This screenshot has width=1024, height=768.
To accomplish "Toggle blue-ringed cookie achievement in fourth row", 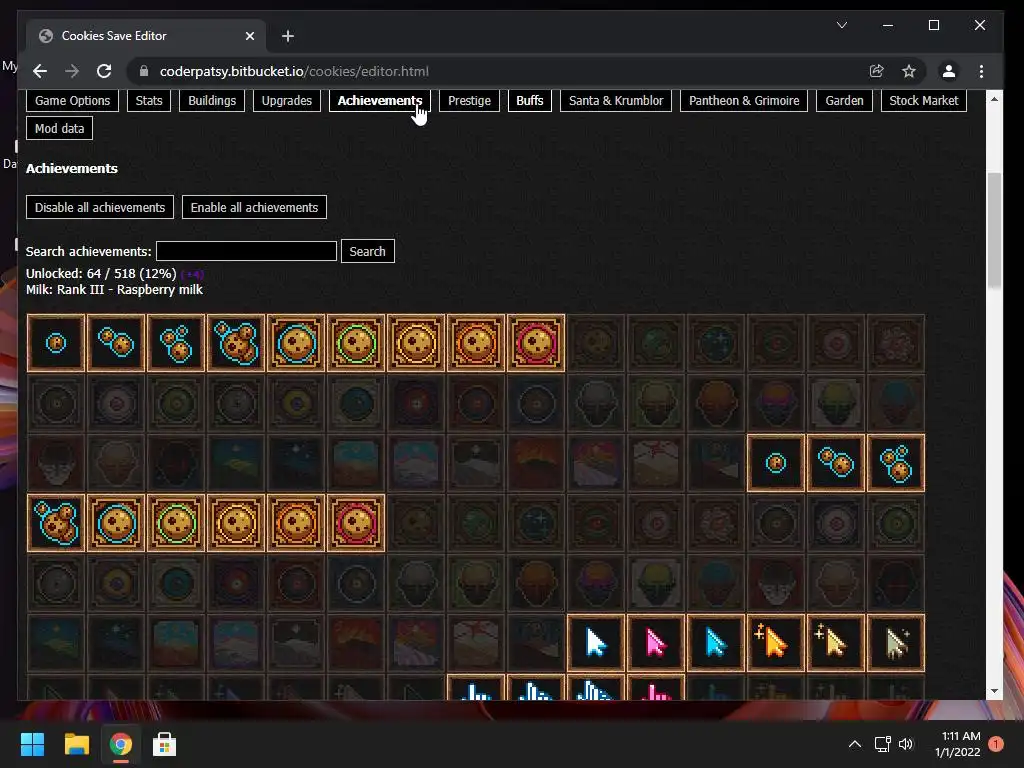I will coord(116,523).
